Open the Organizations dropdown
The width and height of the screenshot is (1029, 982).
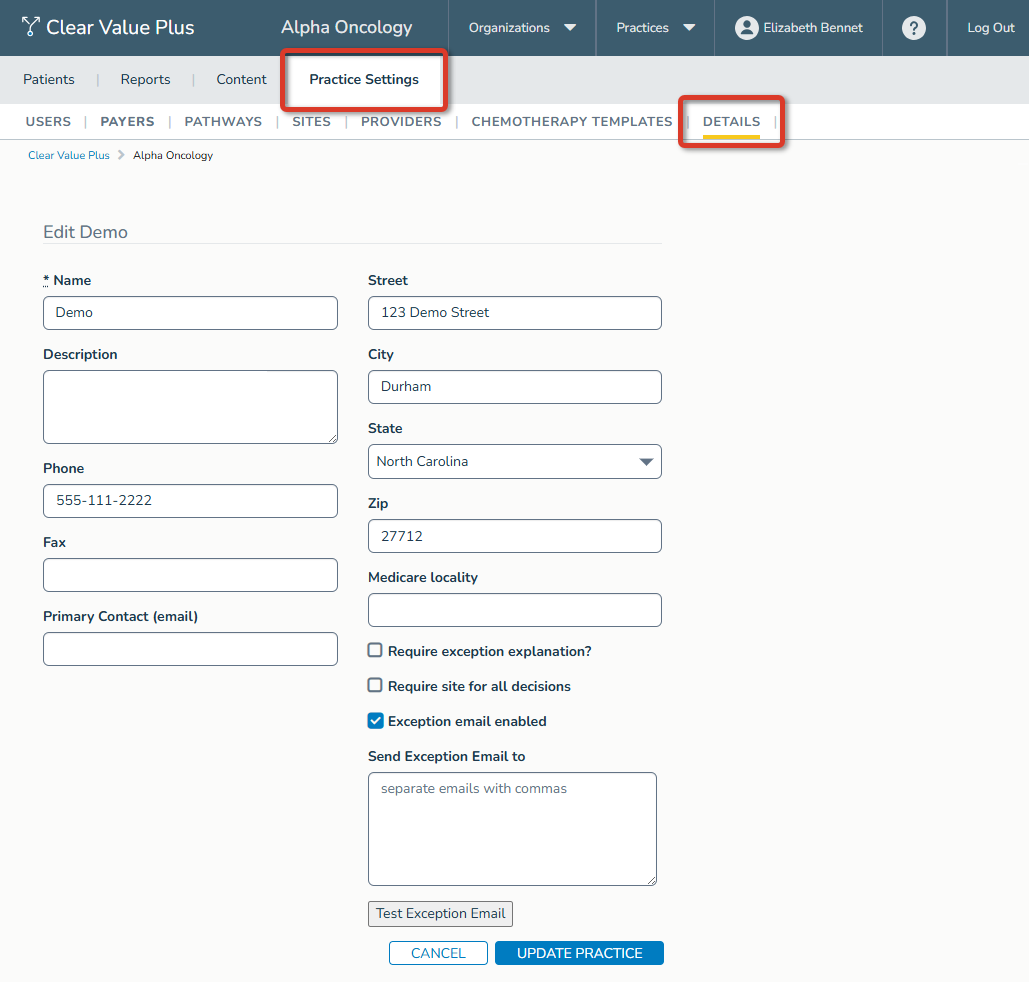[x=521, y=28]
